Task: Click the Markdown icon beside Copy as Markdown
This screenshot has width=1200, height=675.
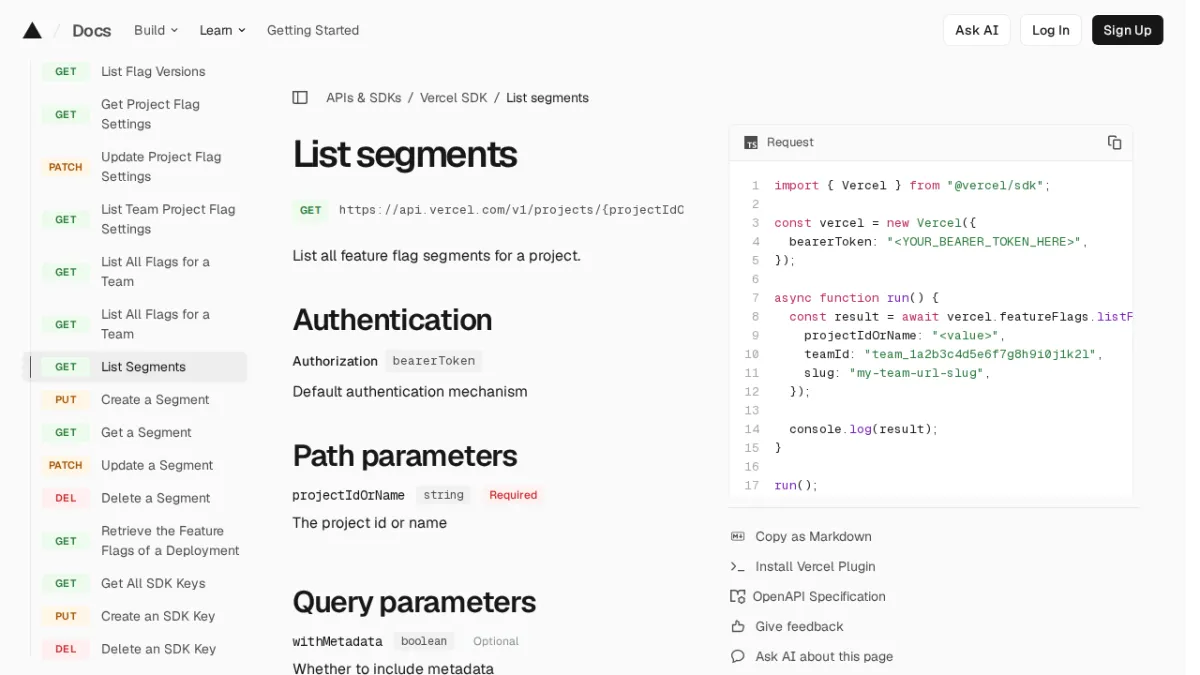Action: (x=738, y=537)
